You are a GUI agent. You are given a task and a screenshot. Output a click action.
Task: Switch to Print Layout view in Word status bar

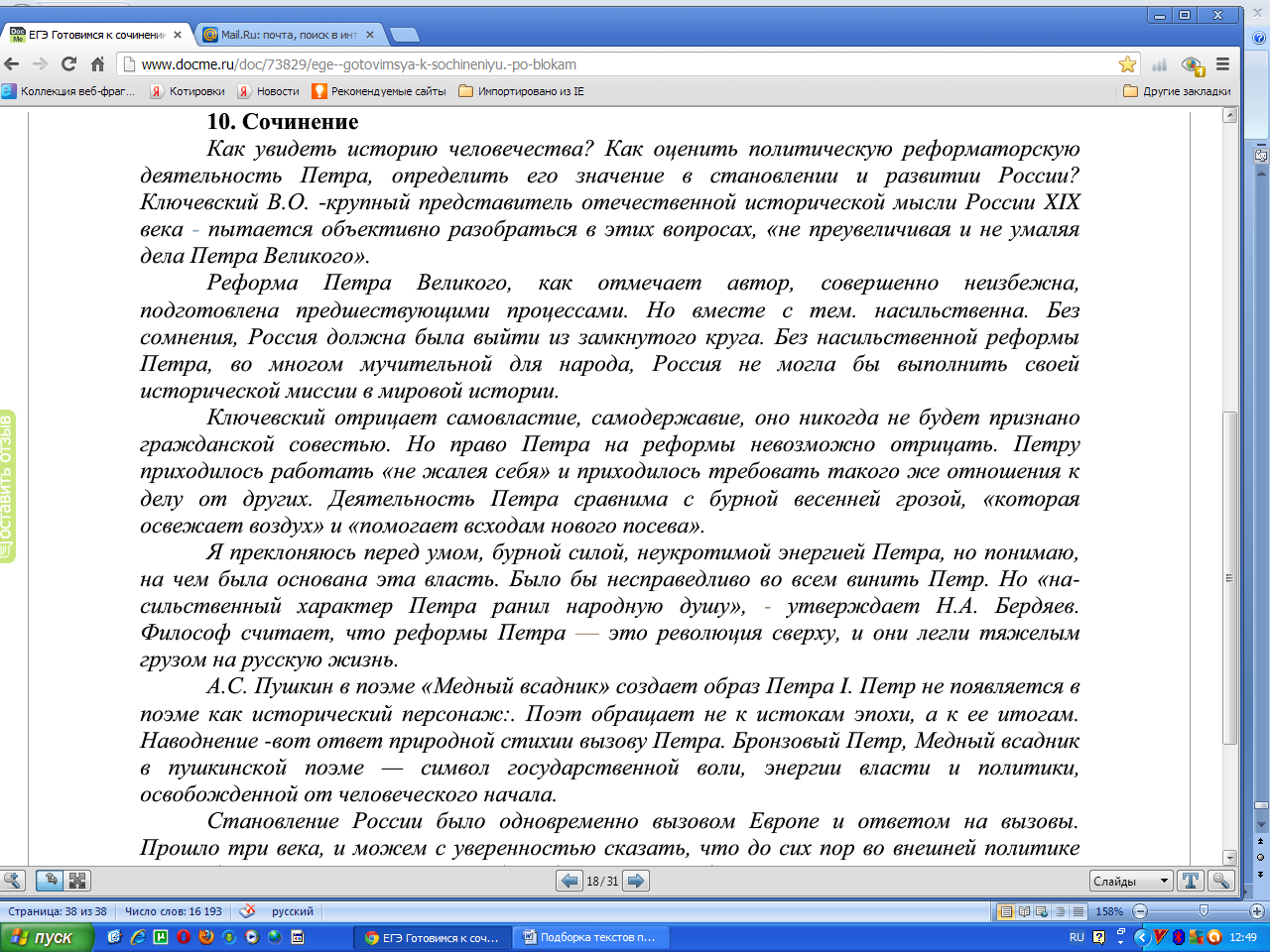(x=1007, y=911)
